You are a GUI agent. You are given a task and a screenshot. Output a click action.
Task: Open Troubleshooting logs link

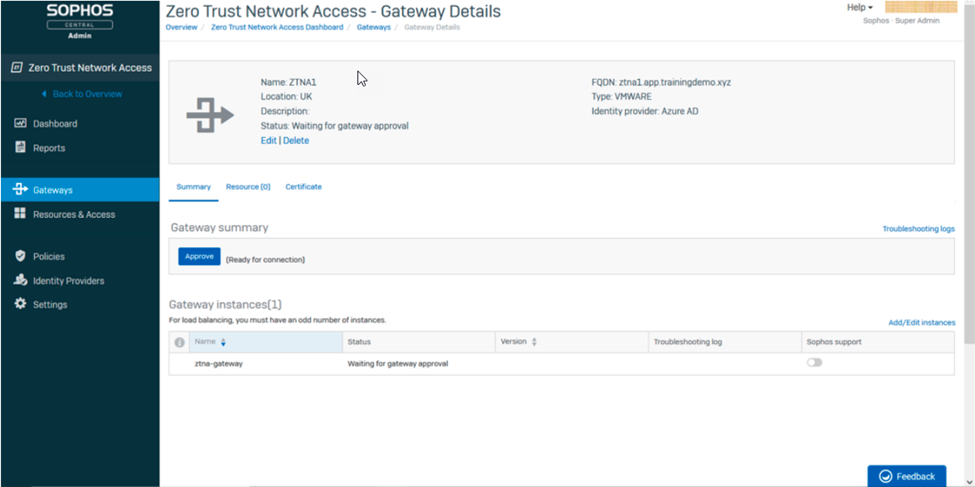pyautogui.click(x=918, y=229)
